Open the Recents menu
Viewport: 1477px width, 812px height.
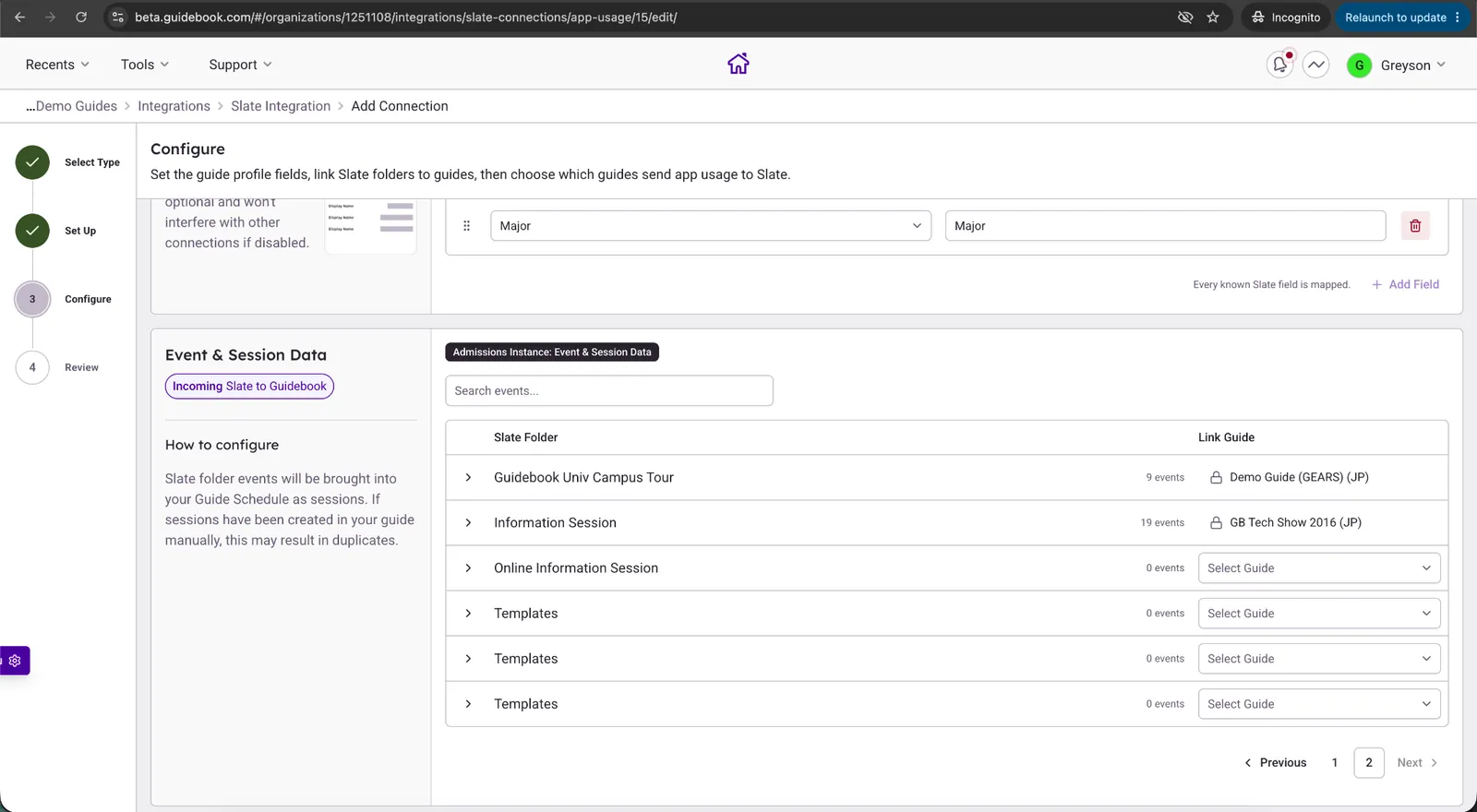57,65
